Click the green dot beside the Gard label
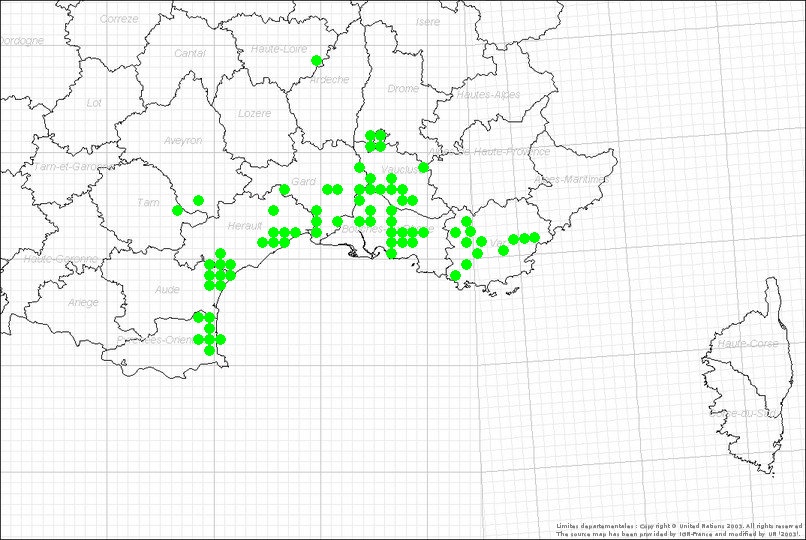The width and height of the screenshot is (806, 540). tap(284, 189)
